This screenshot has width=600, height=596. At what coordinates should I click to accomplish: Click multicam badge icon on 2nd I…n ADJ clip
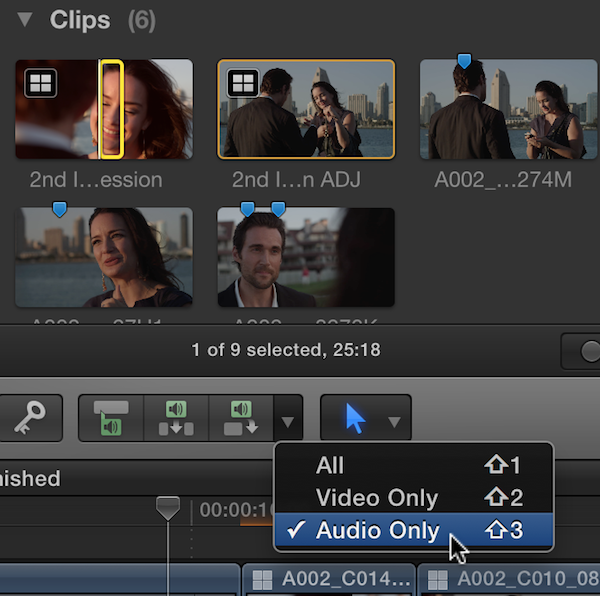pos(243,83)
